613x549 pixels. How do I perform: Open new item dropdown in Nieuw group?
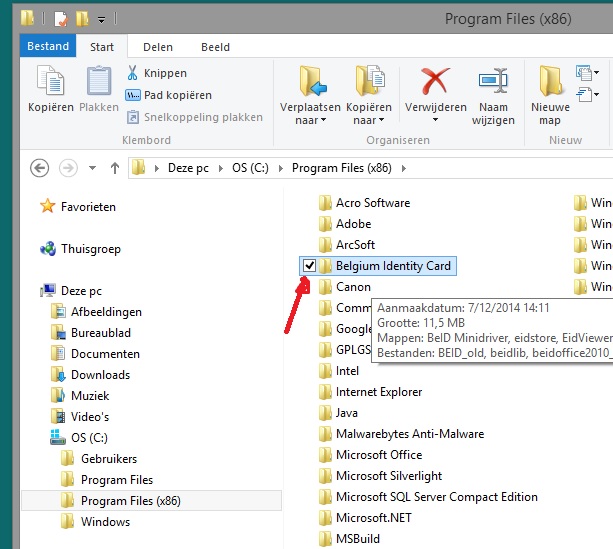588,73
